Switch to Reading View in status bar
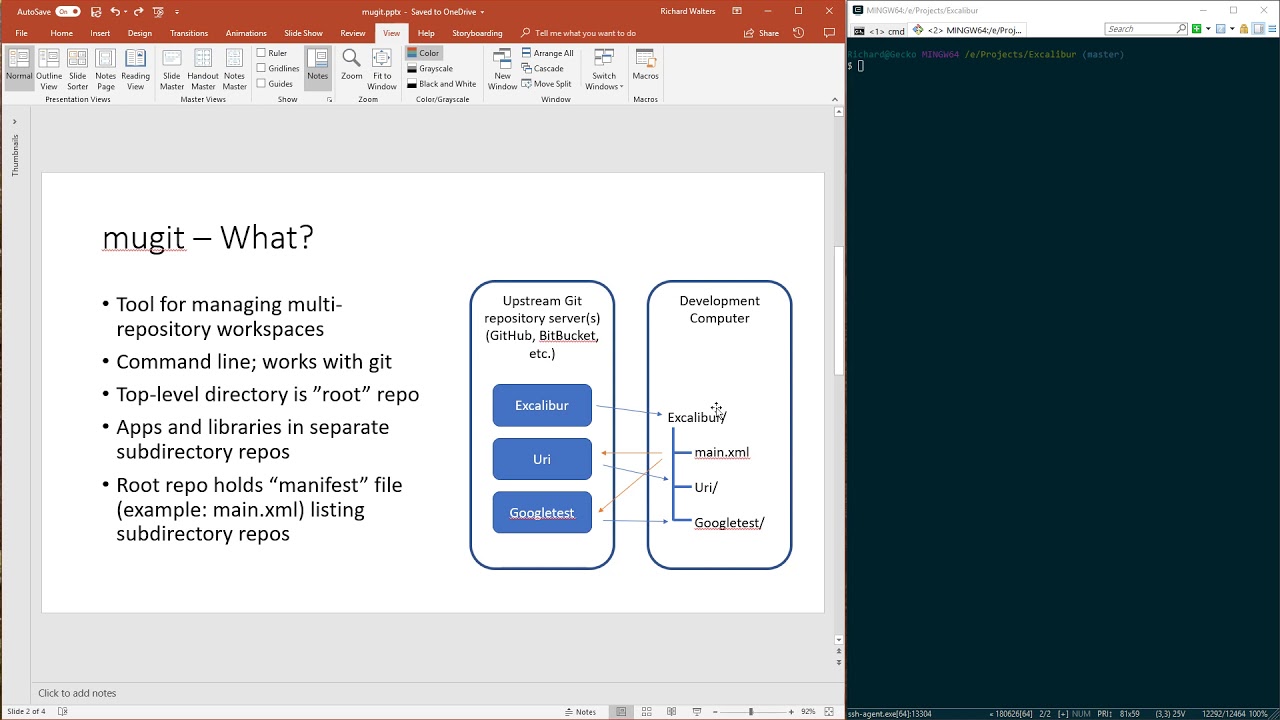This screenshot has height=720, width=1280. click(x=669, y=712)
